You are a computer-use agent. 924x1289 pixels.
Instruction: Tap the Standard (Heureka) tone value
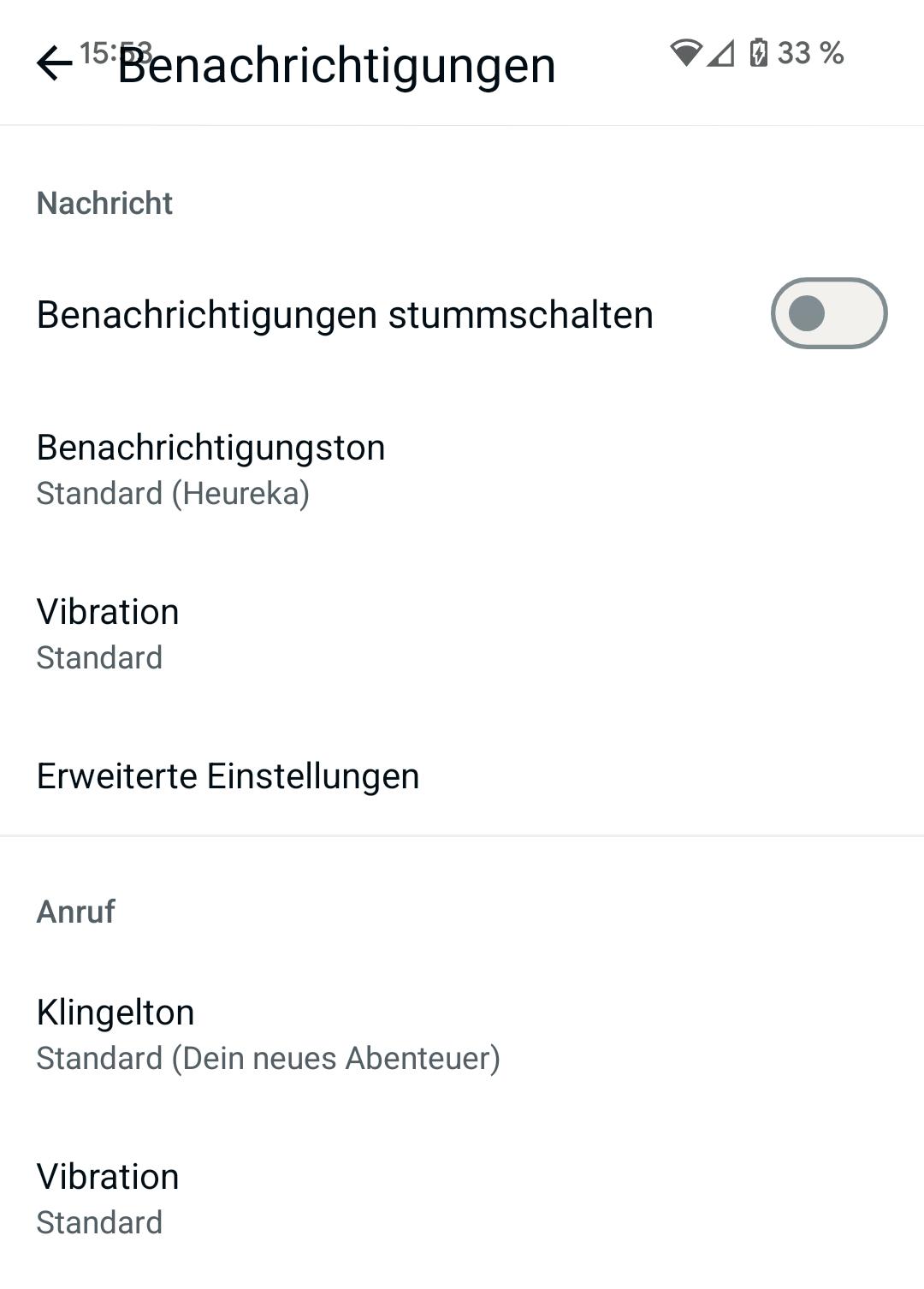173,494
